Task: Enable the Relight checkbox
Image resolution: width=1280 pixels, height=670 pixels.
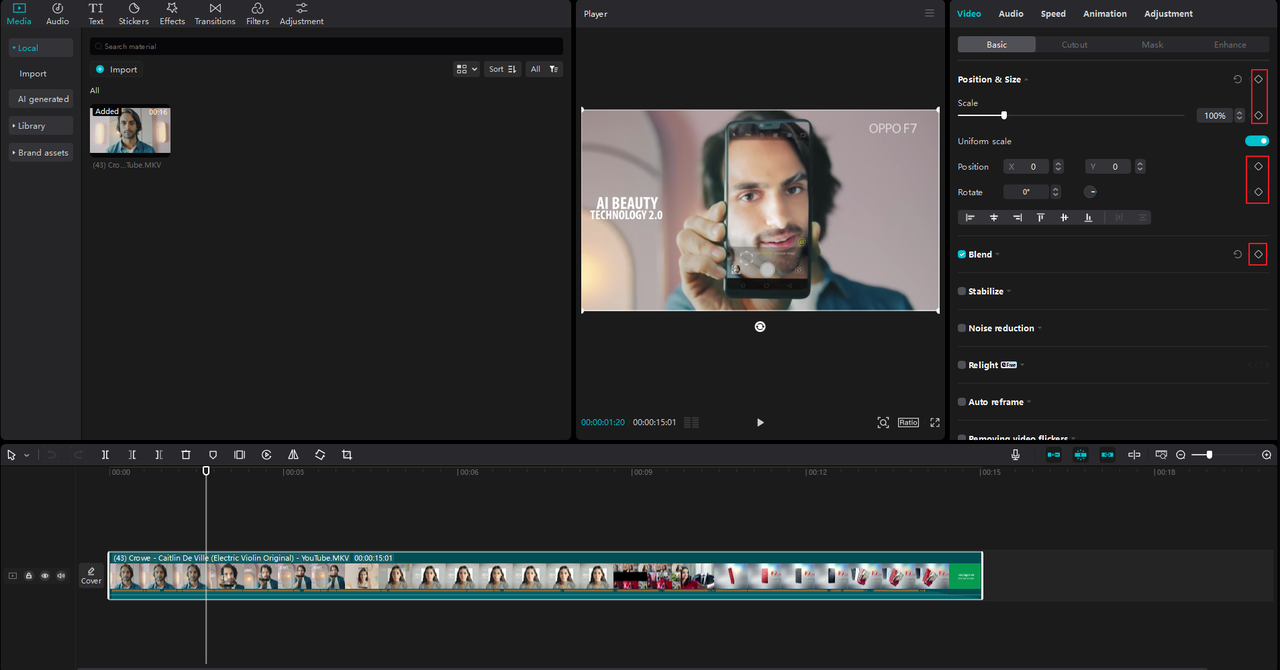Action: 962,365
